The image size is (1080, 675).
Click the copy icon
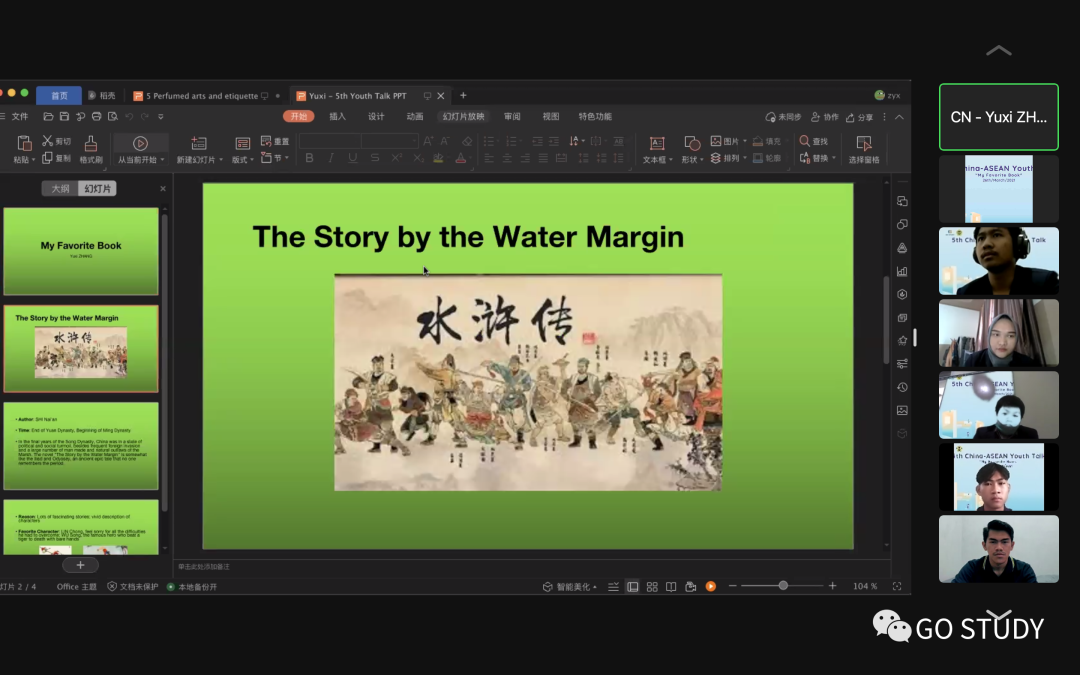pyautogui.click(x=48, y=158)
